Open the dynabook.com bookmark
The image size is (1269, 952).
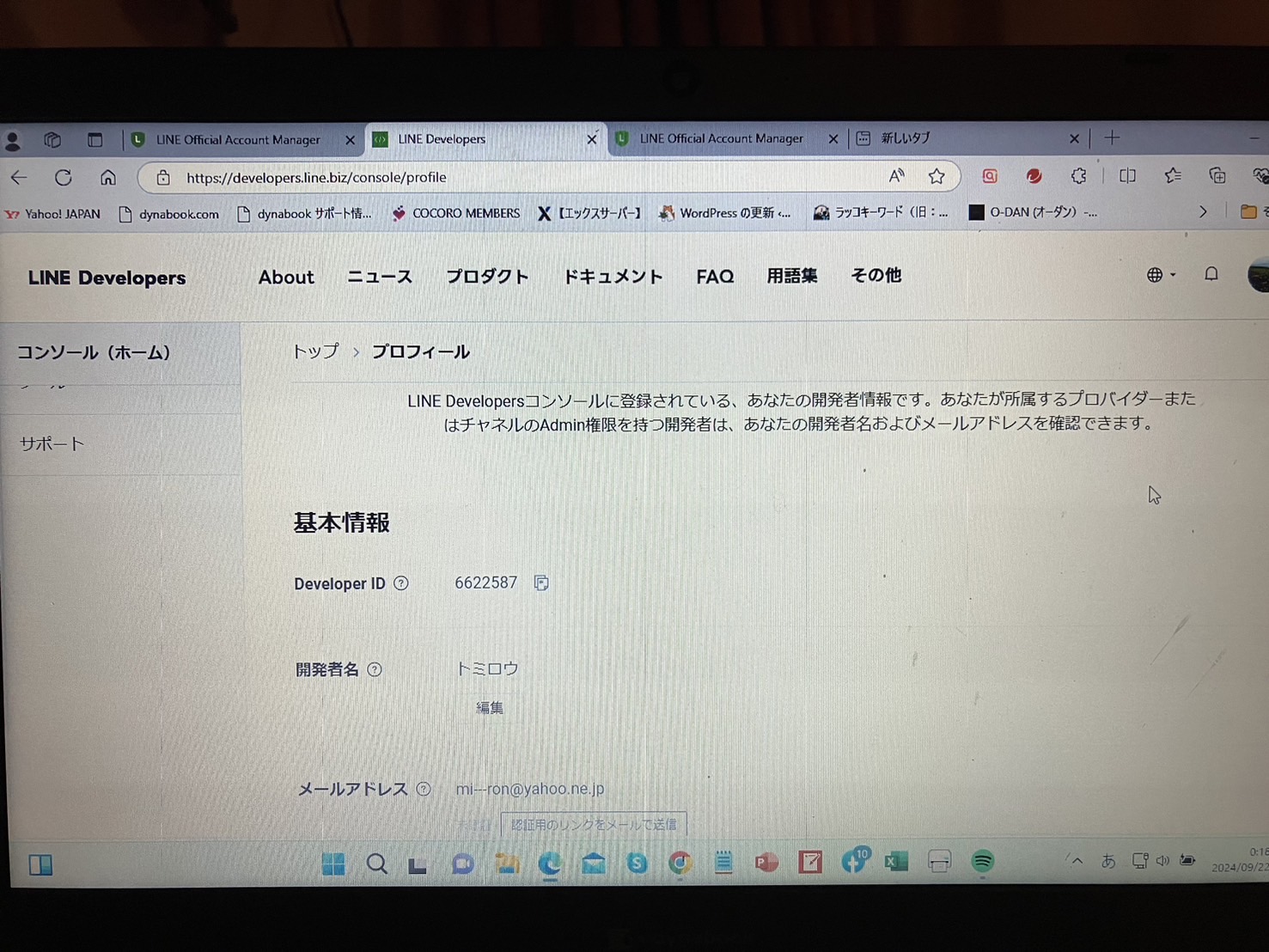pos(168,214)
